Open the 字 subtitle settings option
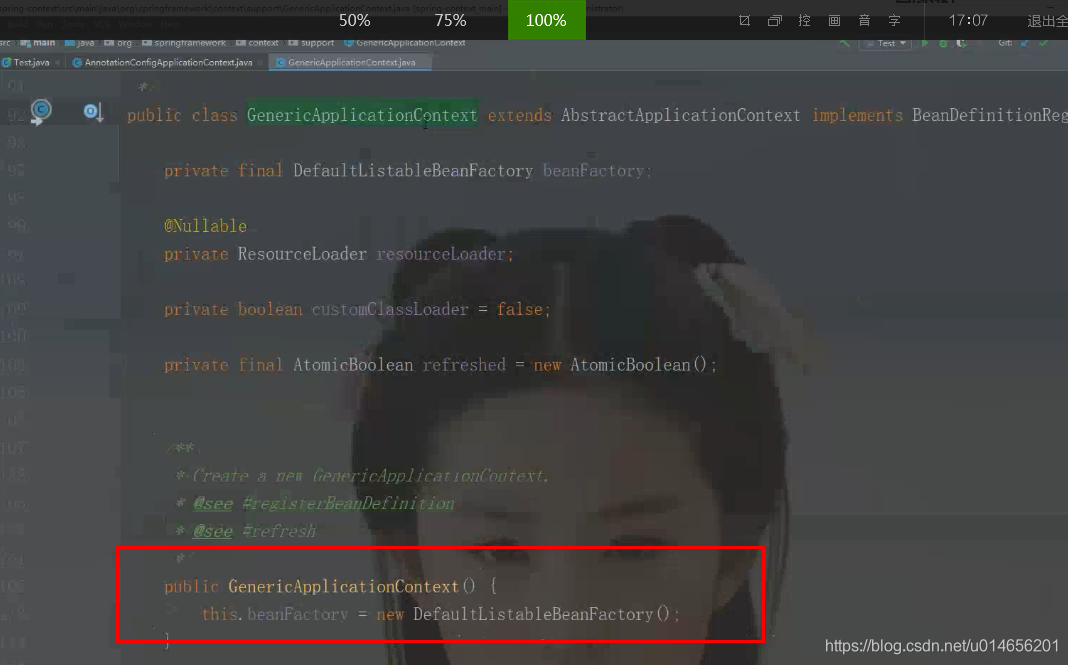The image size is (1068, 665). [894, 21]
